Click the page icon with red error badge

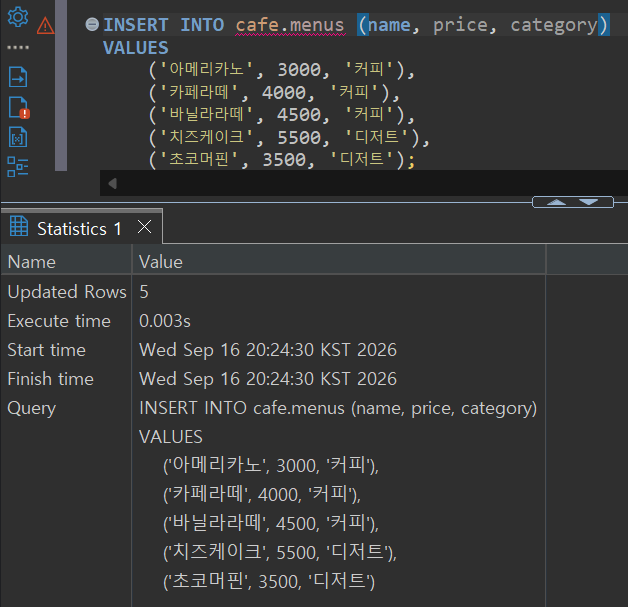tap(19, 108)
